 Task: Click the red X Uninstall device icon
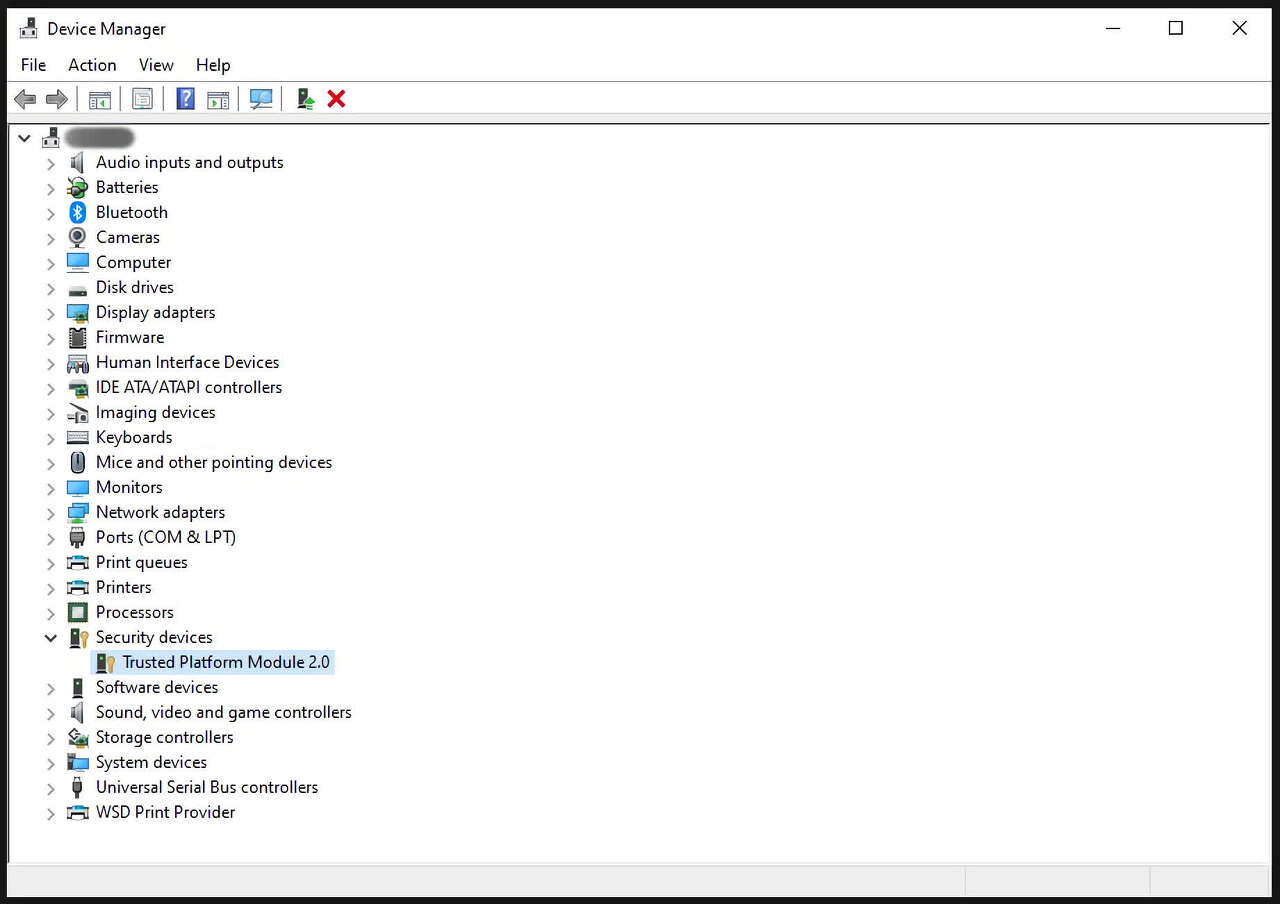[x=336, y=99]
